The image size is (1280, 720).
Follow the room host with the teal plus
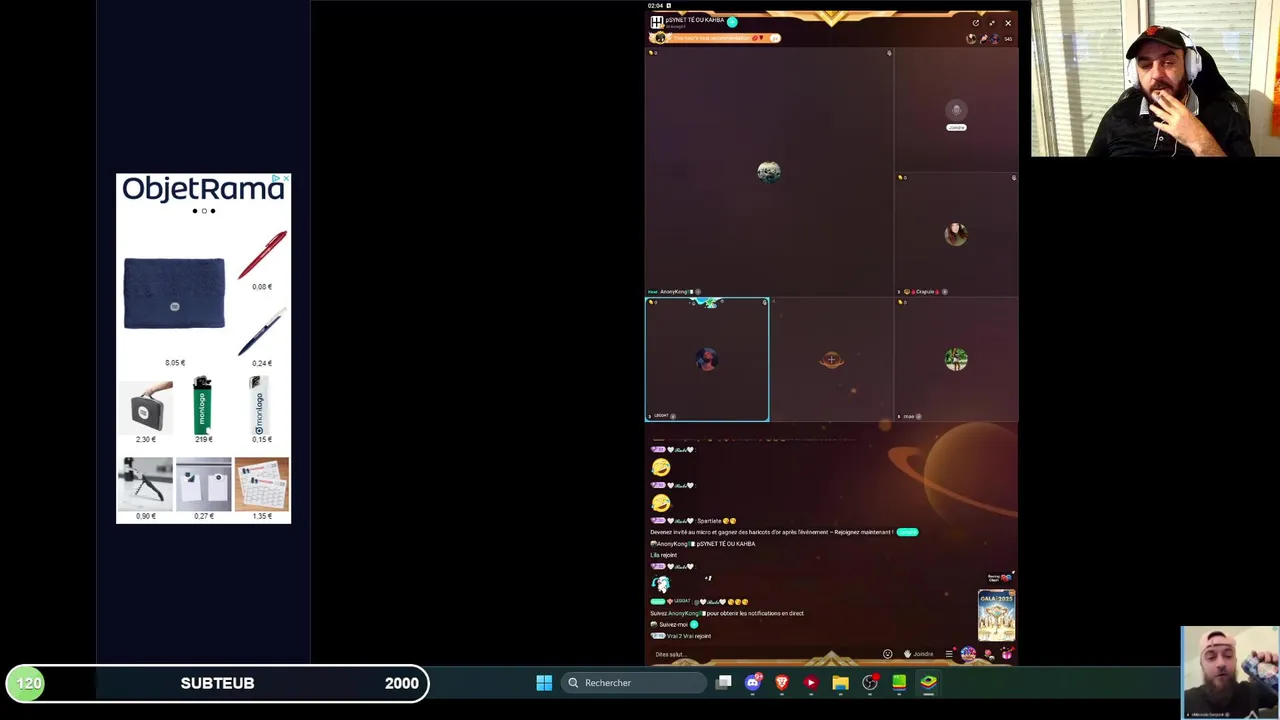click(x=732, y=22)
